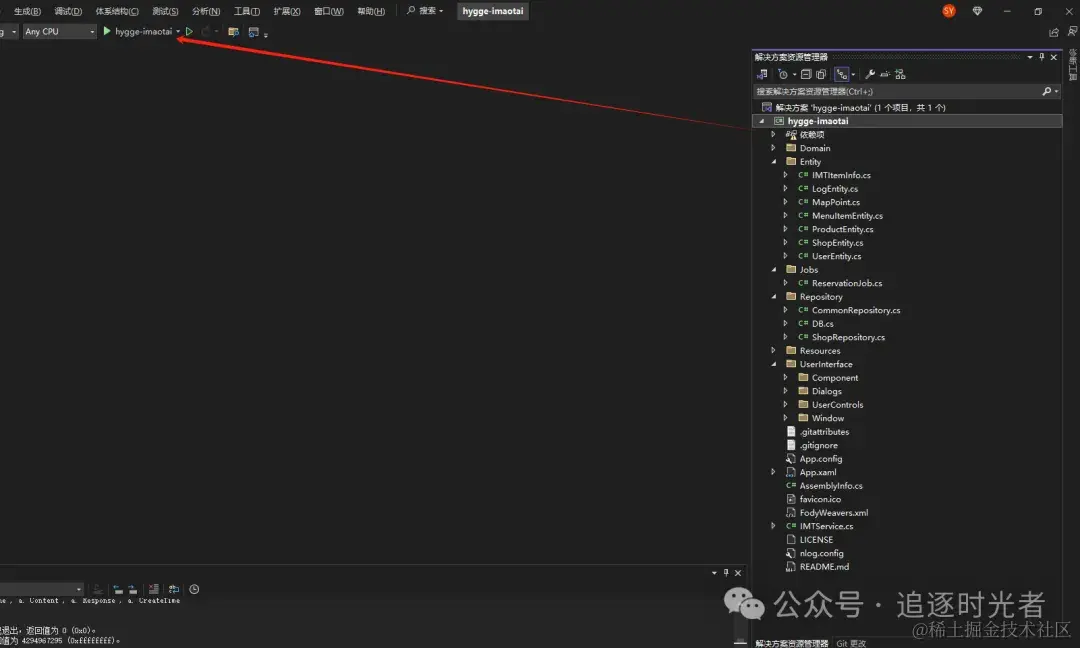Select ReservationJob.cs in the tree
Image resolution: width=1080 pixels, height=648 pixels.
(847, 283)
